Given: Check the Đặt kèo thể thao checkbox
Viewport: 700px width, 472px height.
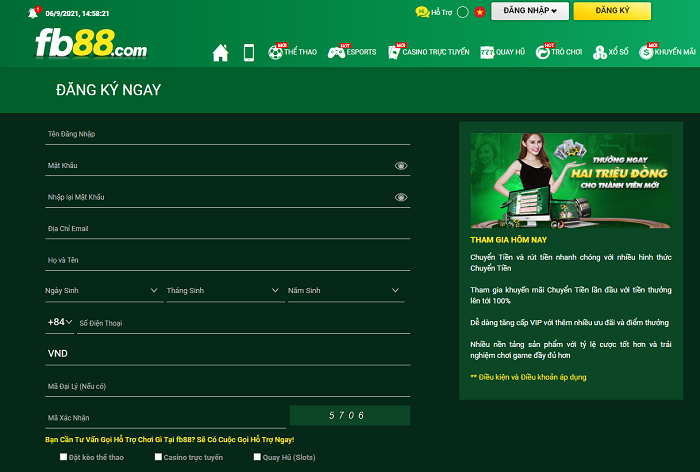Looking at the screenshot, I should (63, 457).
